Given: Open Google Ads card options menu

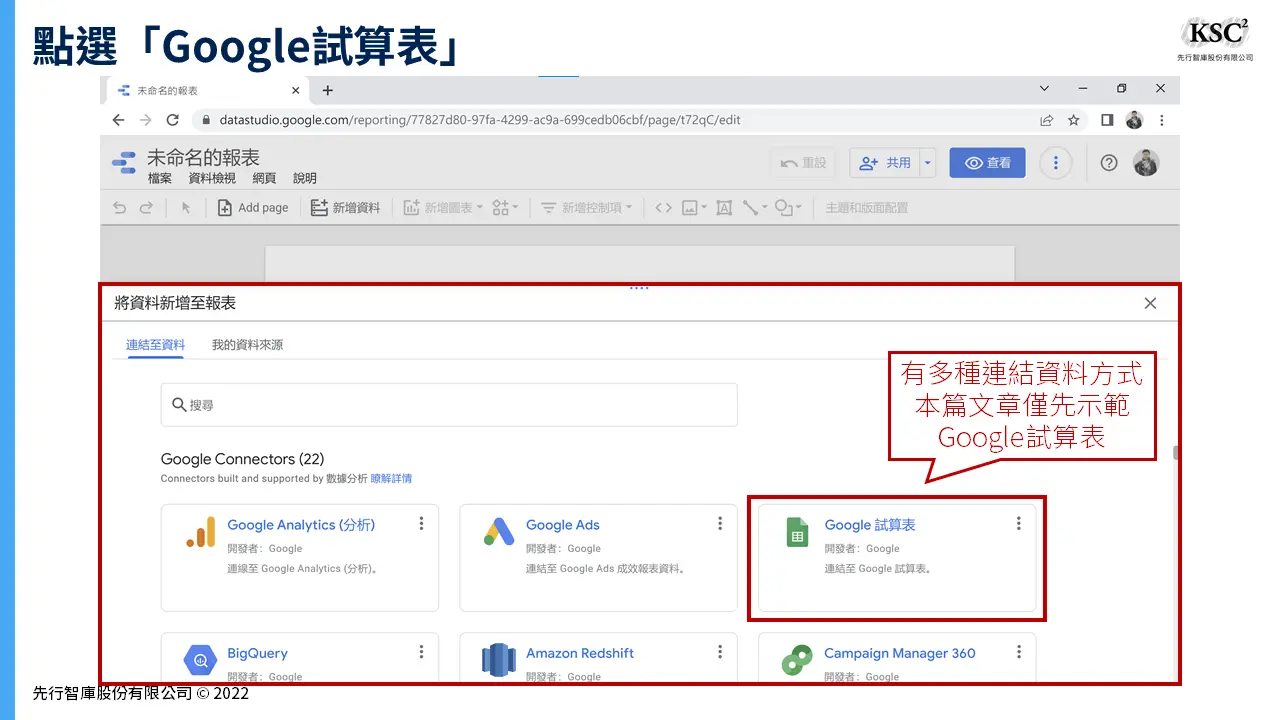Looking at the screenshot, I should (x=720, y=523).
